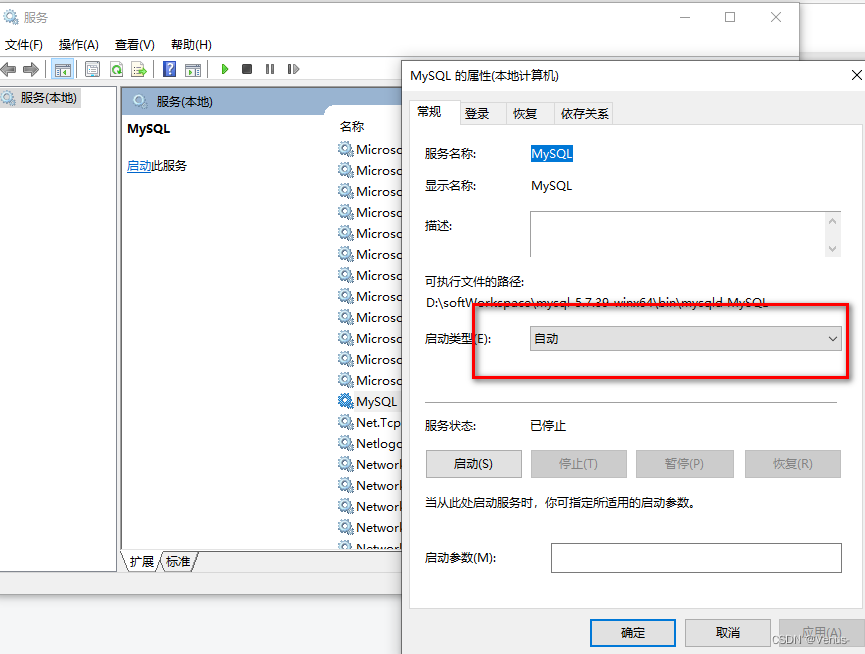This screenshot has height=654, width=865.
Task: Maximize the 服务 window
Action: tap(730, 18)
